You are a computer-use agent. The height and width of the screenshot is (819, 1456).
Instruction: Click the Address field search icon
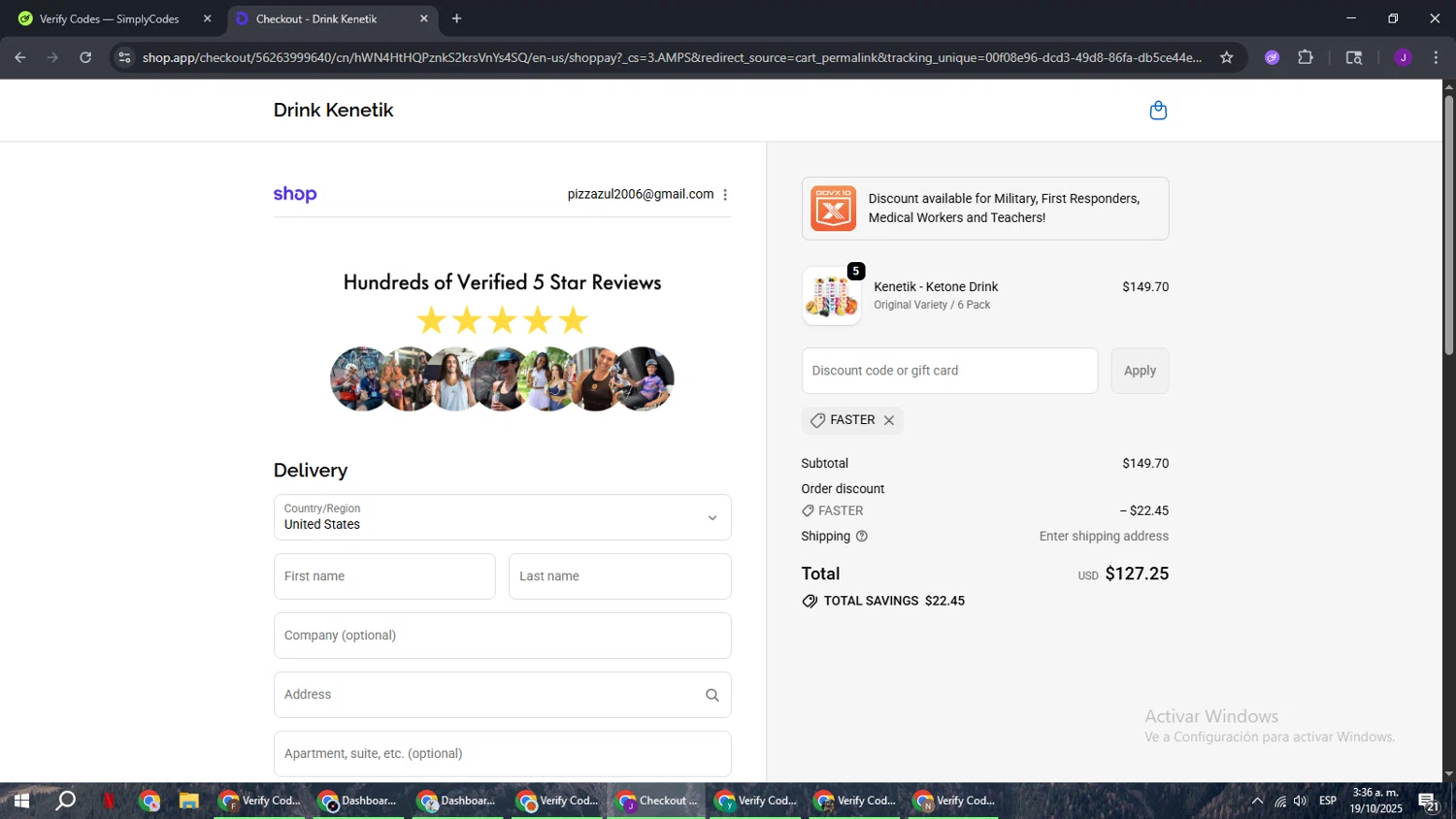(x=712, y=695)
